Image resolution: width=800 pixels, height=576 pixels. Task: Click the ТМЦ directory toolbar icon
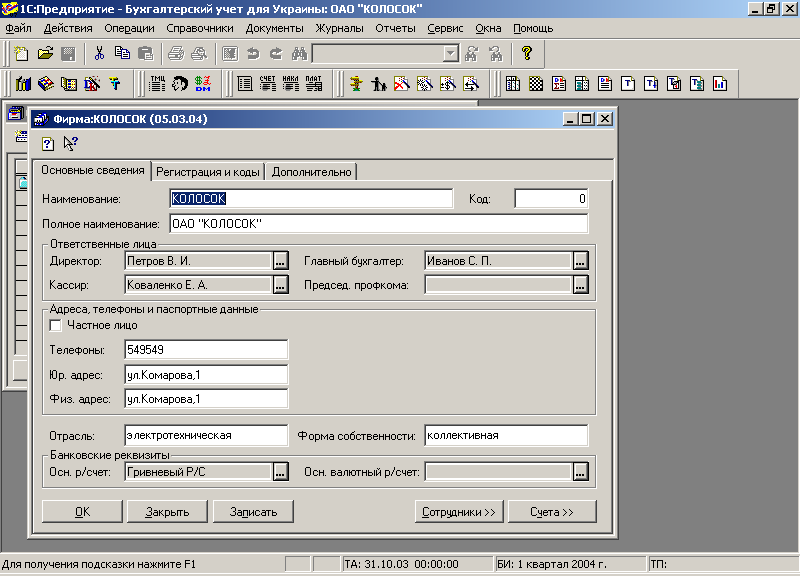pyautogui.click(x=157, y=84)
